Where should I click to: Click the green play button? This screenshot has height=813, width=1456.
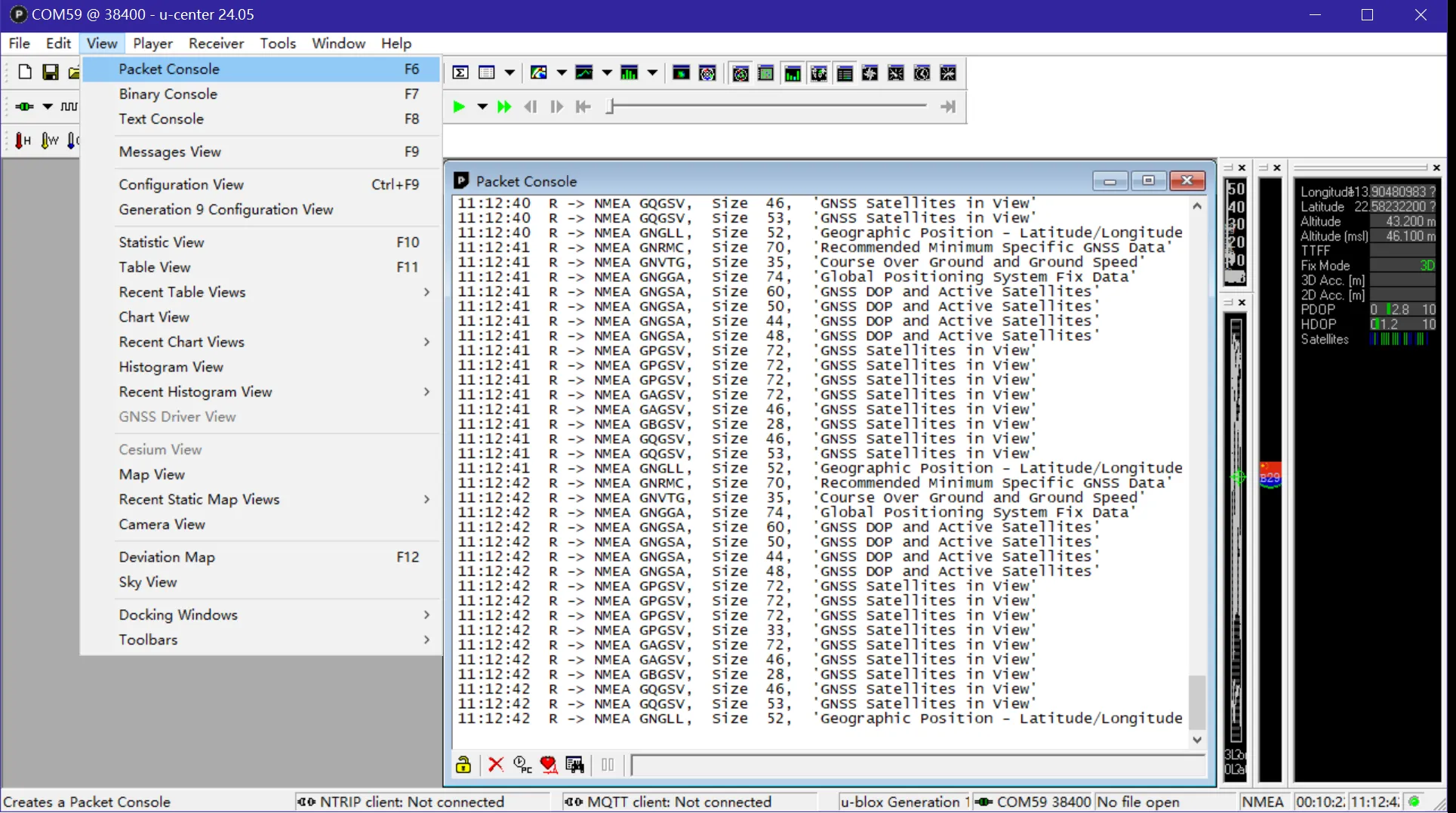459,107
